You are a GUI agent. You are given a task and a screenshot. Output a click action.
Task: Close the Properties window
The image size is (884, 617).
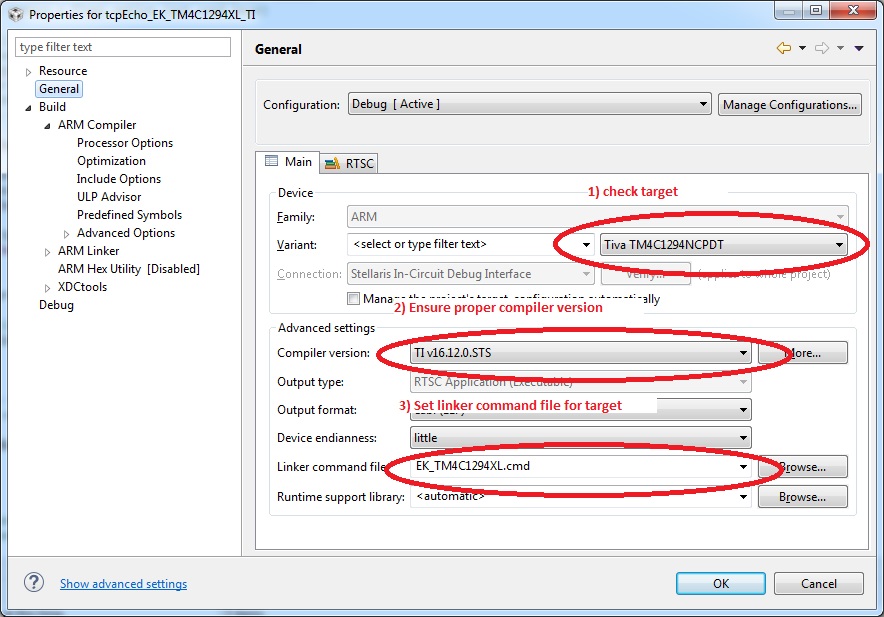853,10
